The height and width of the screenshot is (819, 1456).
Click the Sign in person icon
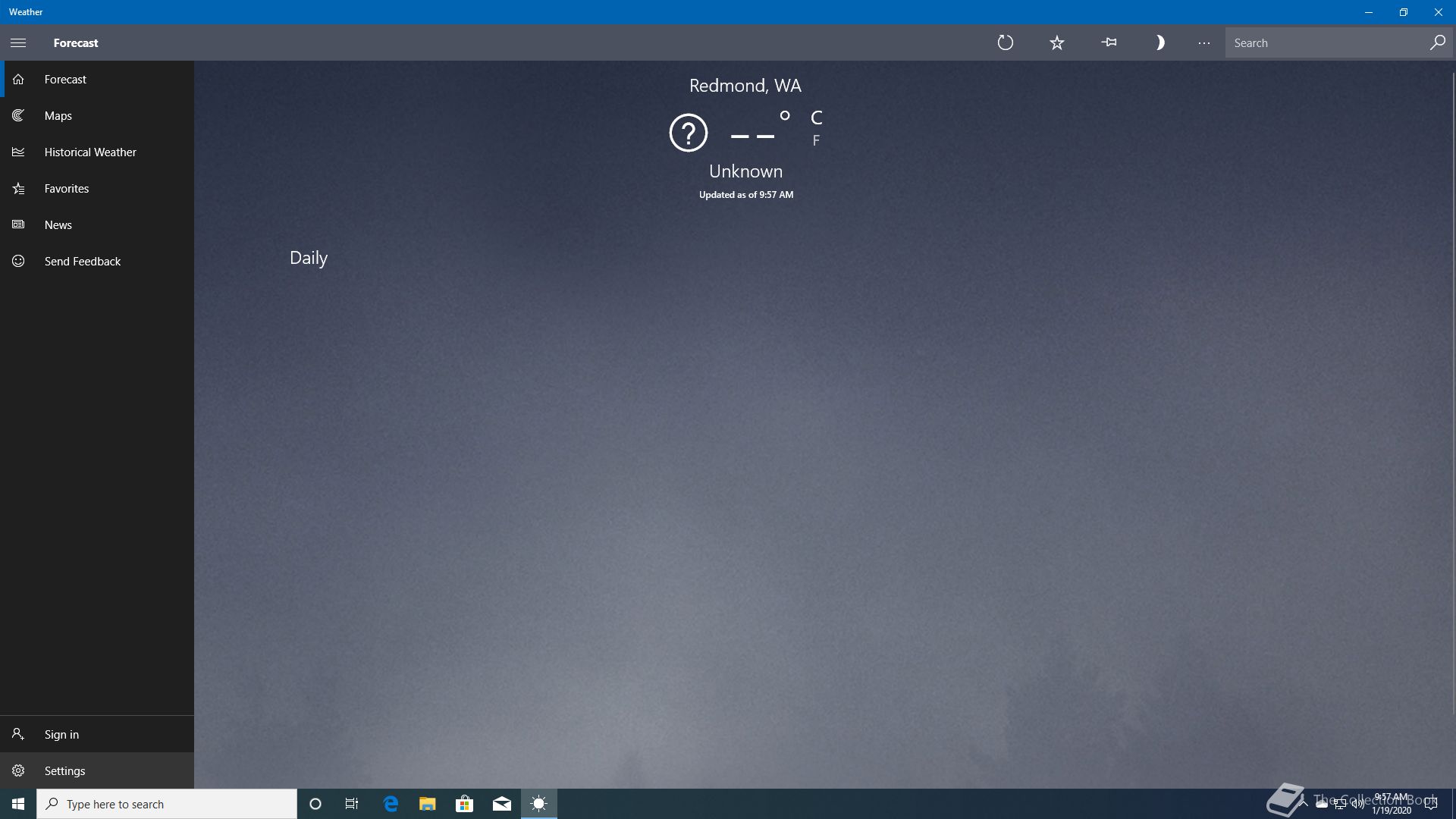click(18, 734)
